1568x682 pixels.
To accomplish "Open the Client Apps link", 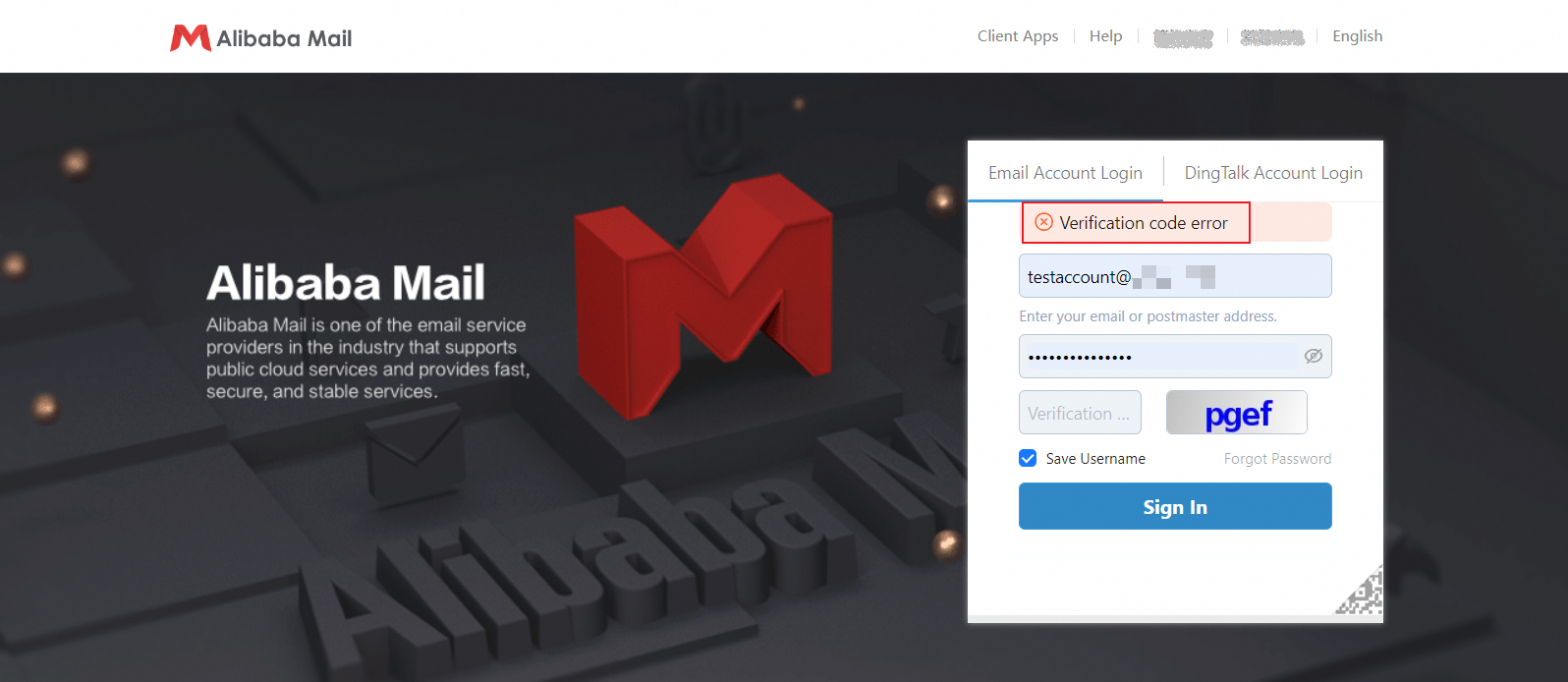I will [x=1018, y=36].
